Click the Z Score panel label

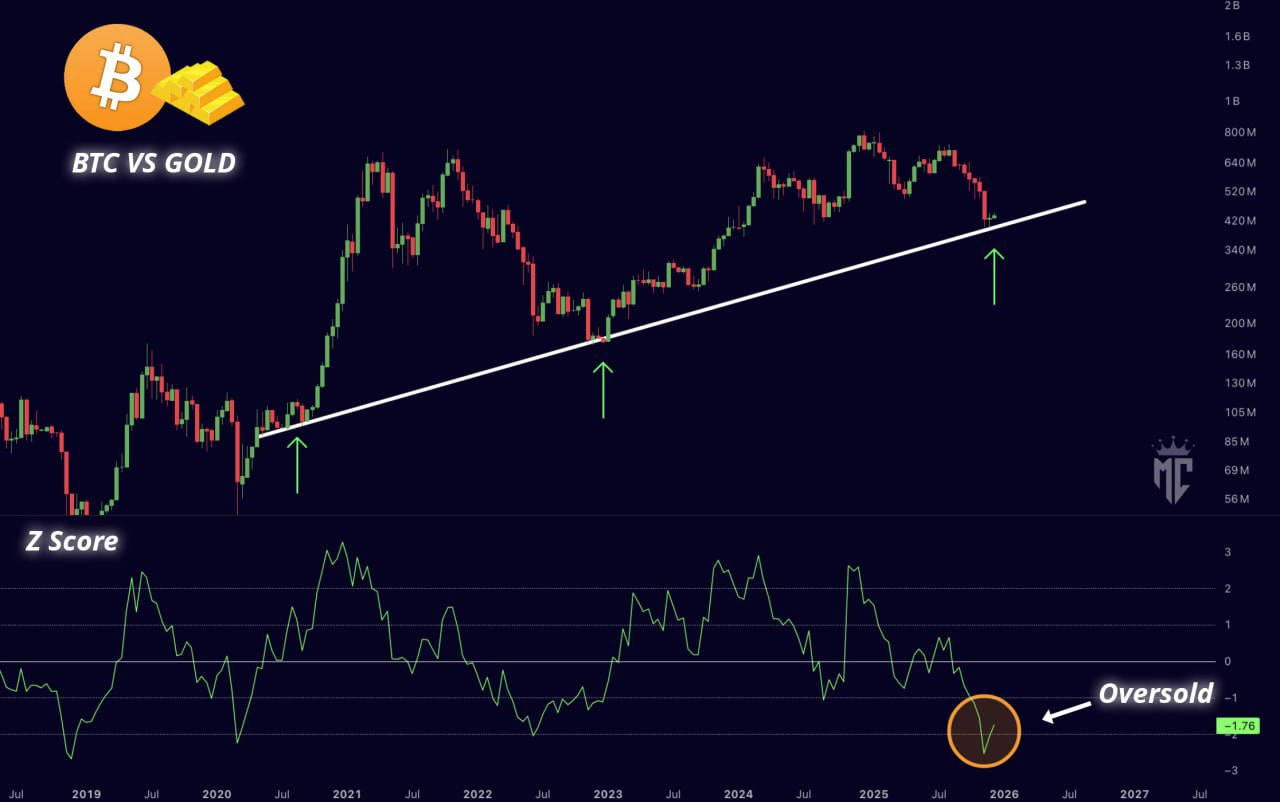(x=71, y=542)
